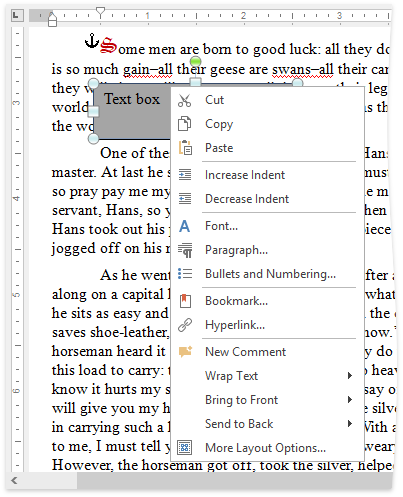The image size is (403, 497).
Task: Open Bullets and Numbering... entry
Action: 267,274
